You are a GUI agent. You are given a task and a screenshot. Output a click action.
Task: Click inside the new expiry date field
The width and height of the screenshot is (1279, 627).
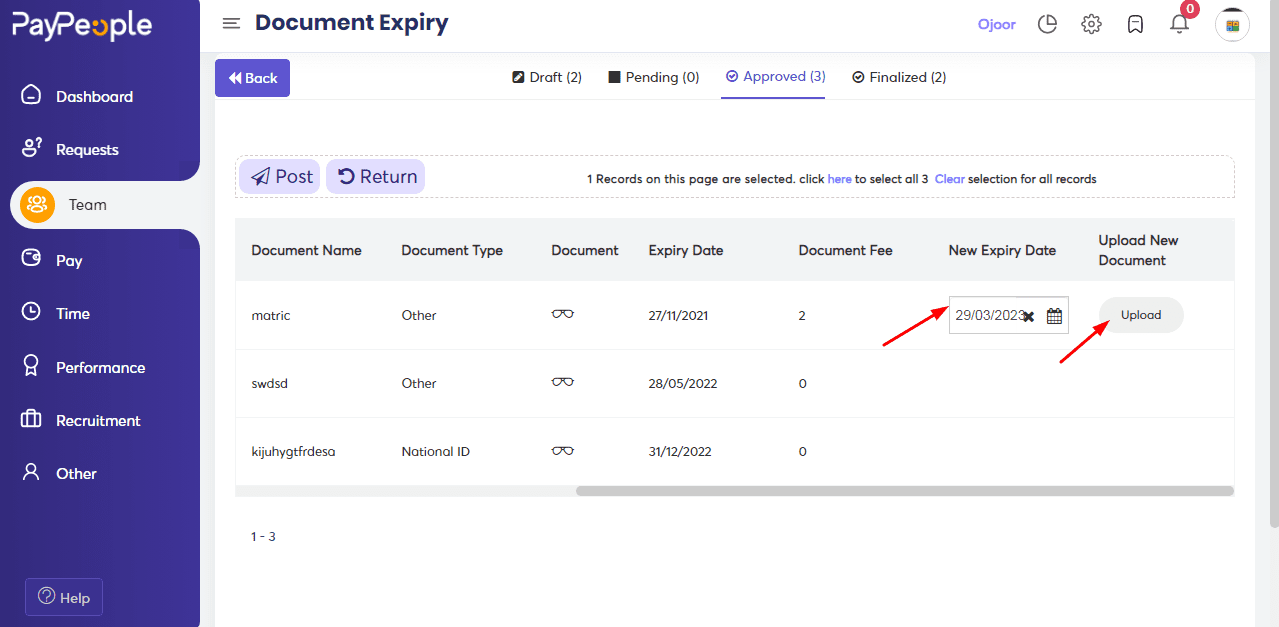985,315
